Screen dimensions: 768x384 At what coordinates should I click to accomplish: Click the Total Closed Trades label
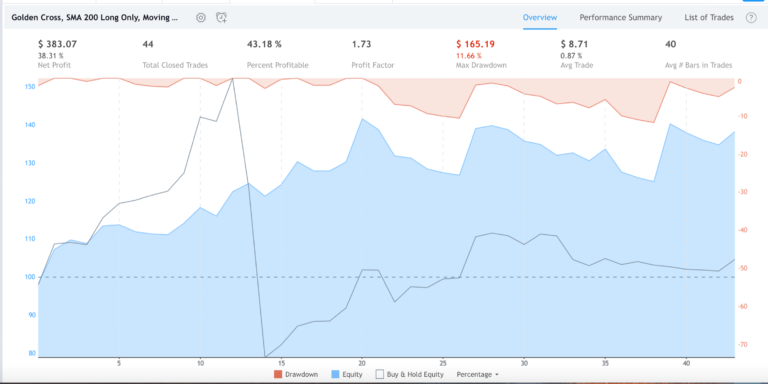click(175, 65)
